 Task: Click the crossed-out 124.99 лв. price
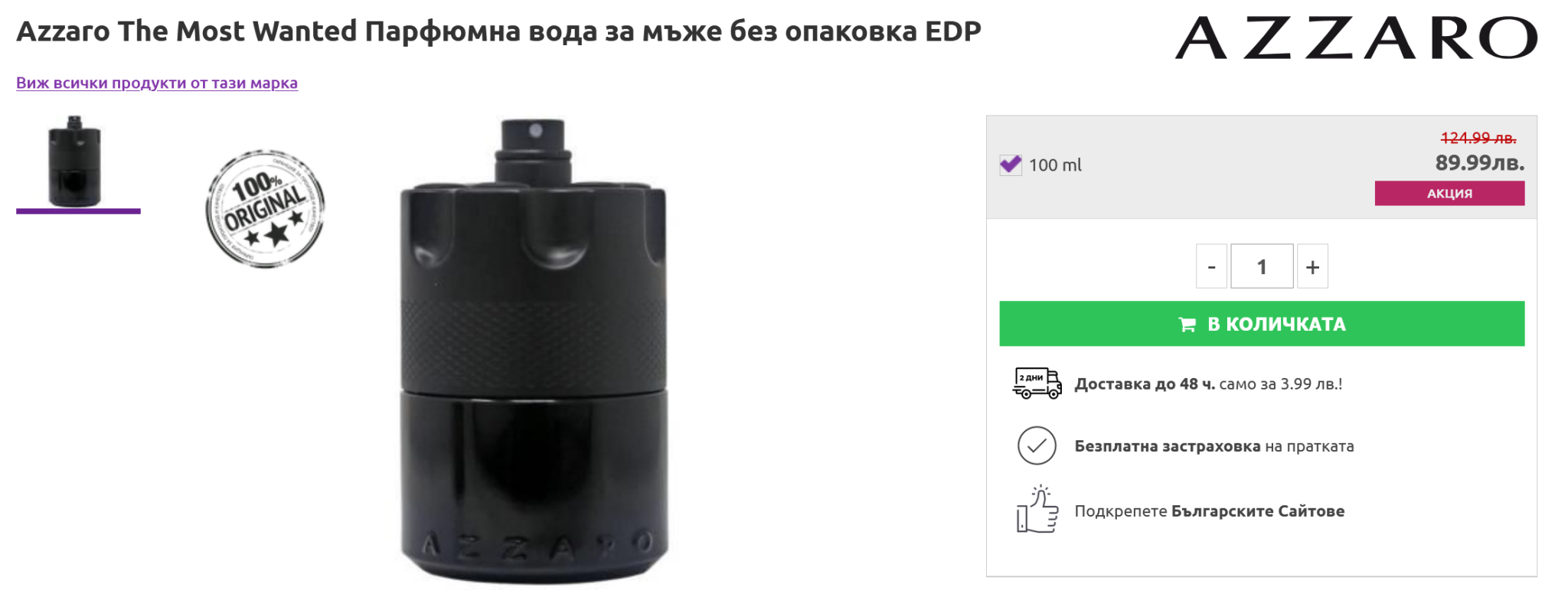pos(1478,138)
